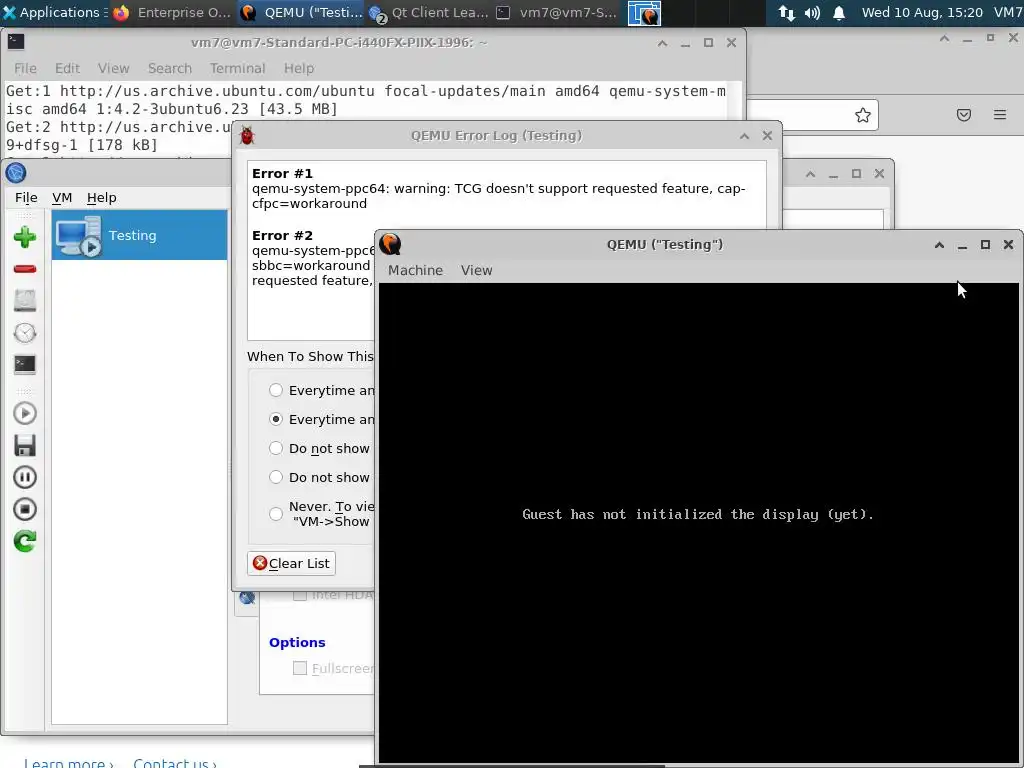The width and height of the screenshot is (1024, 768).
Task: Click the AQEMU globe window icon
Action: 16,173
